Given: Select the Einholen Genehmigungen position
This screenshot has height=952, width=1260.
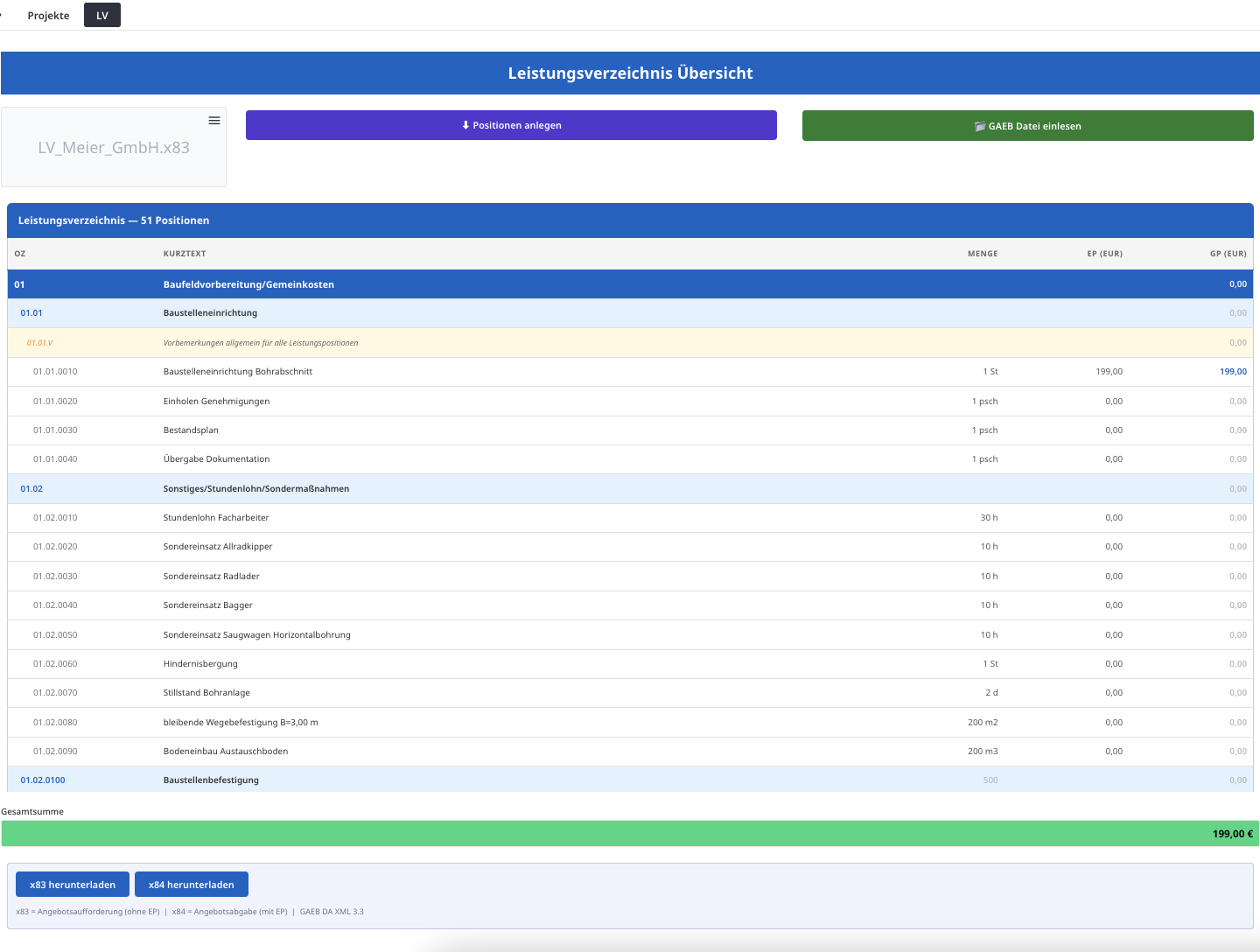Looking at the screenshot, I should click(x=216, y=402).
